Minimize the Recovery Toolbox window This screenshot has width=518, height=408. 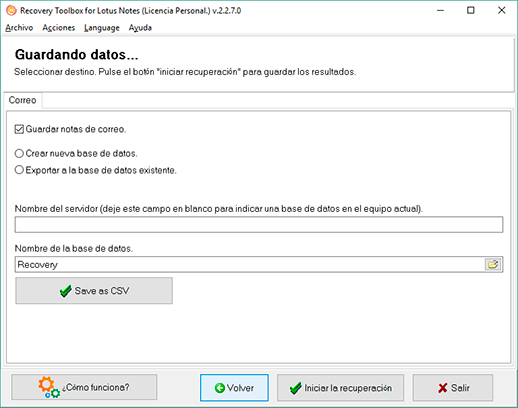click(x=440, y=10)
